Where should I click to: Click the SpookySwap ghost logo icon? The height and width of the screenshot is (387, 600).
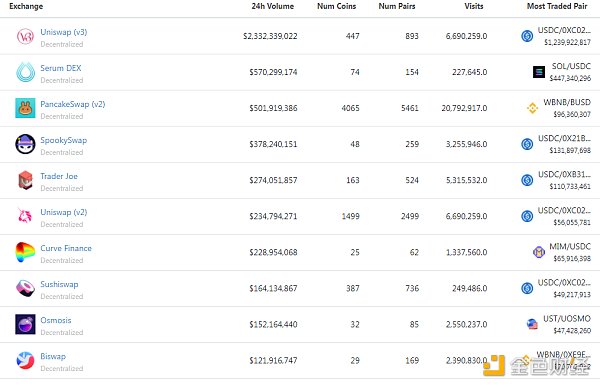[x=25, y=144]
